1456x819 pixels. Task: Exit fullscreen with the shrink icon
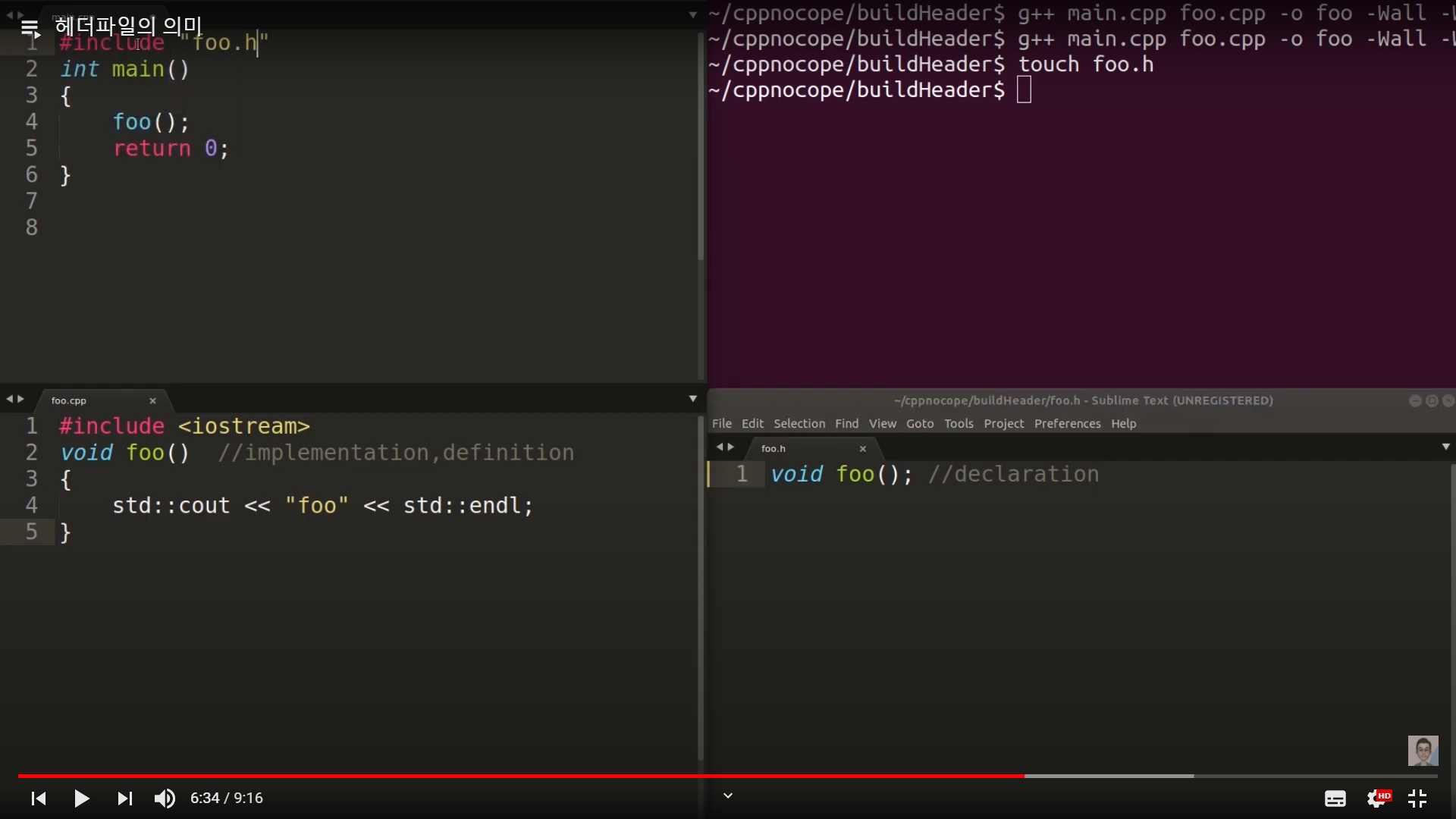pyautogui.click(x=1418, y=798)
